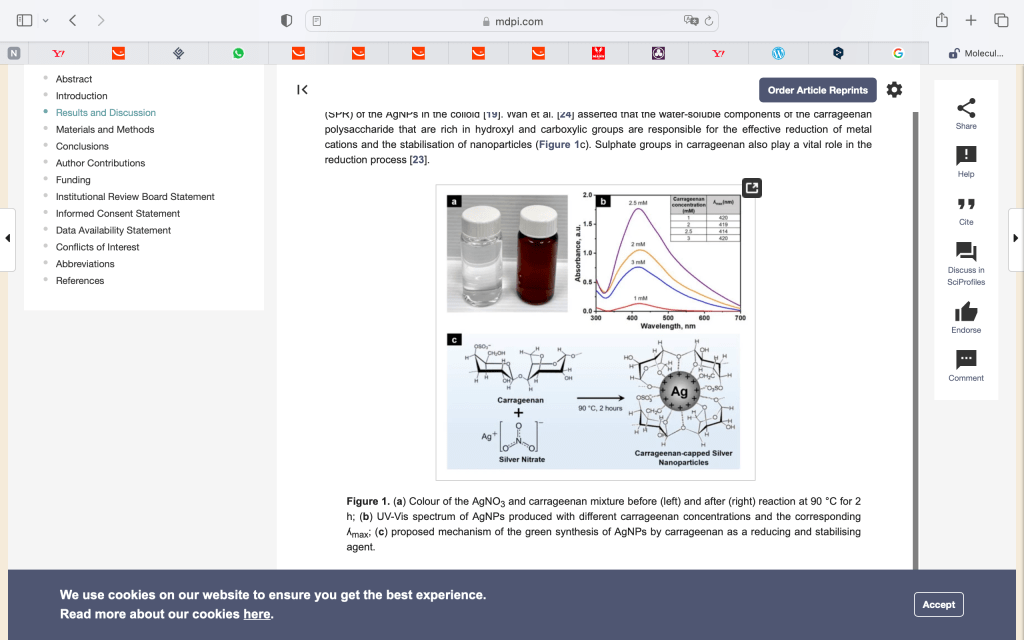Viewport: 1024px width, 640px height.
Task: Open the cookies 'here' link
Action: coord(257,614)
